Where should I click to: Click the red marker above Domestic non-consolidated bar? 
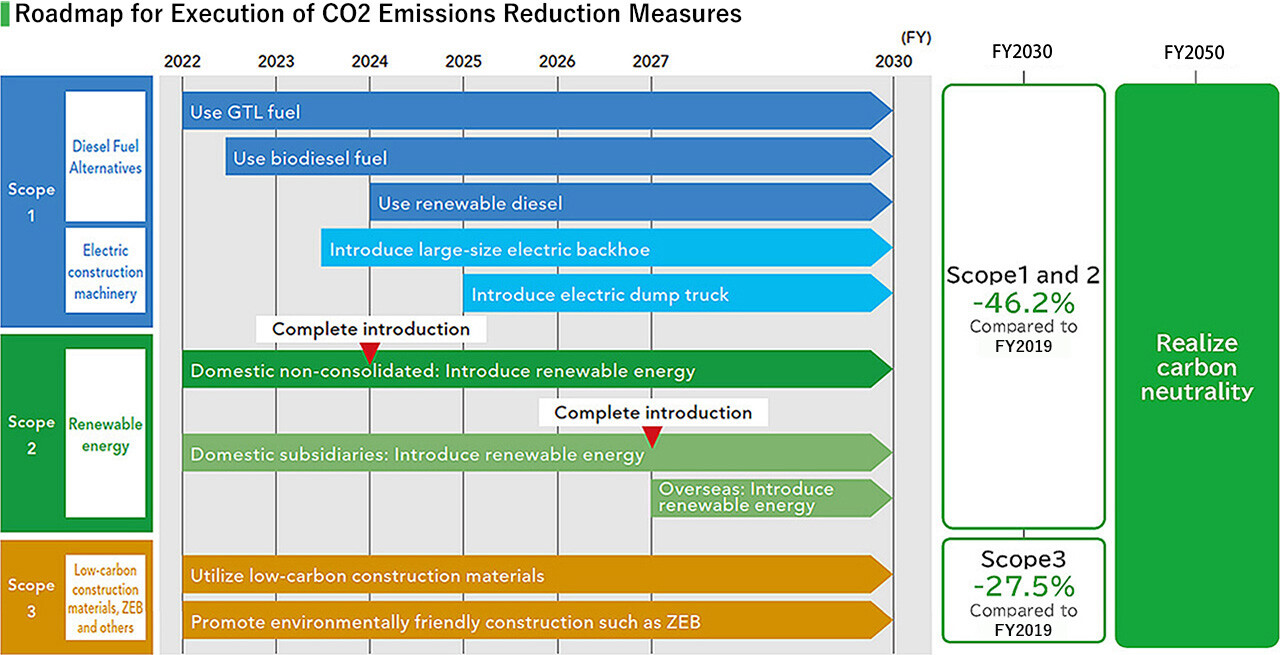click(369, 352)
